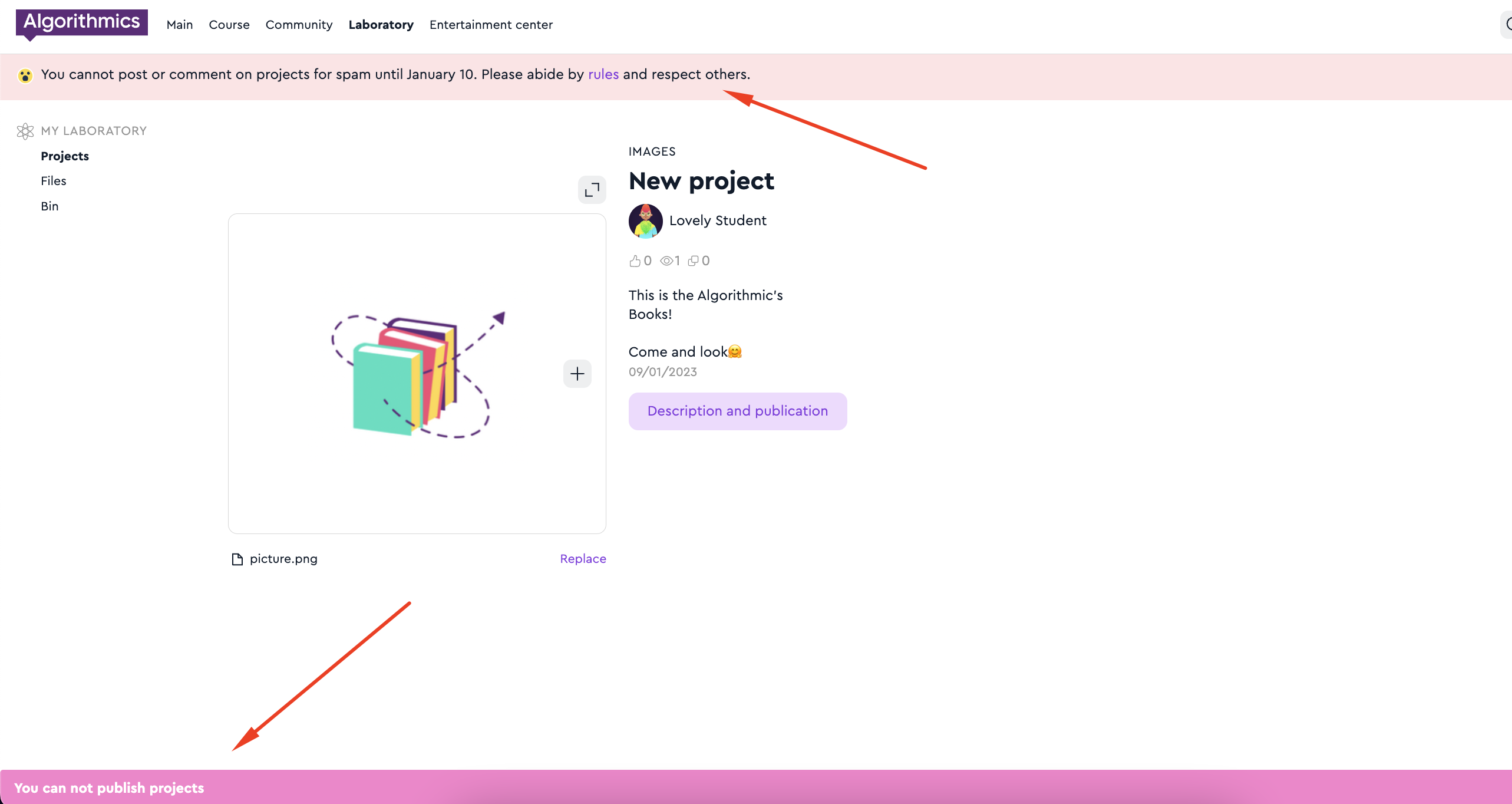Click the eye views counter icon
Image resolution: width=1512 pixels, height=804 pixels.
[x=666, y=261]
